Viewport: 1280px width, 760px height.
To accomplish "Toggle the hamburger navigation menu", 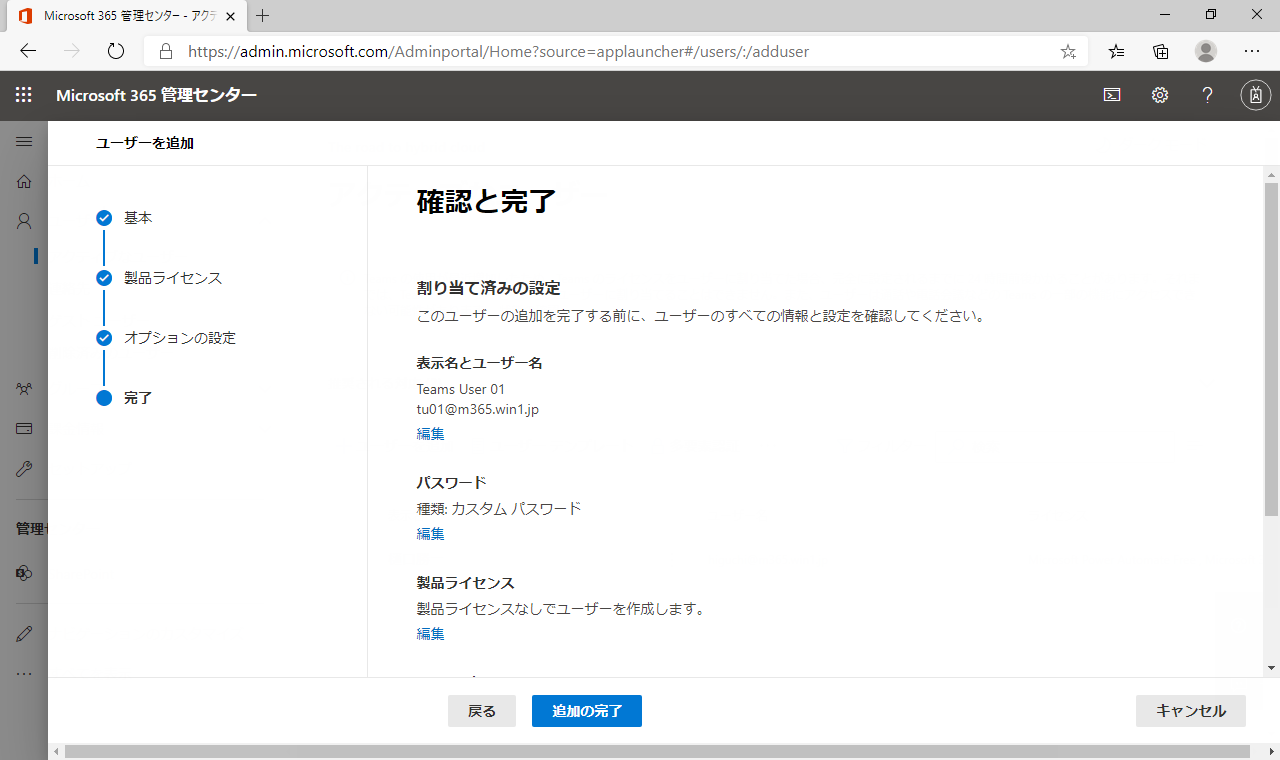I will click(x=24, y=142).
